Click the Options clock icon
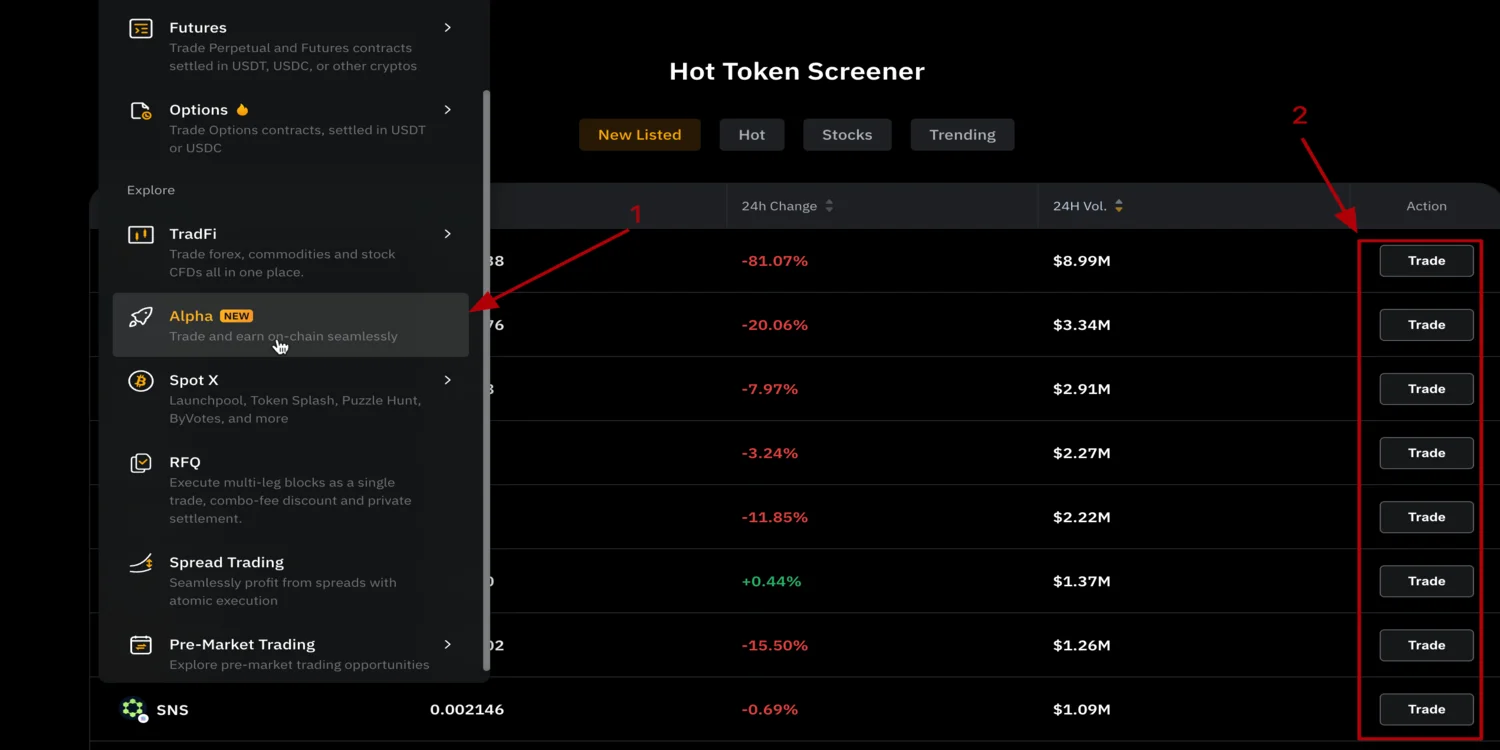The height and width of the screenshot is (750, 1500). pyautogui.click(x=141, y=111)
